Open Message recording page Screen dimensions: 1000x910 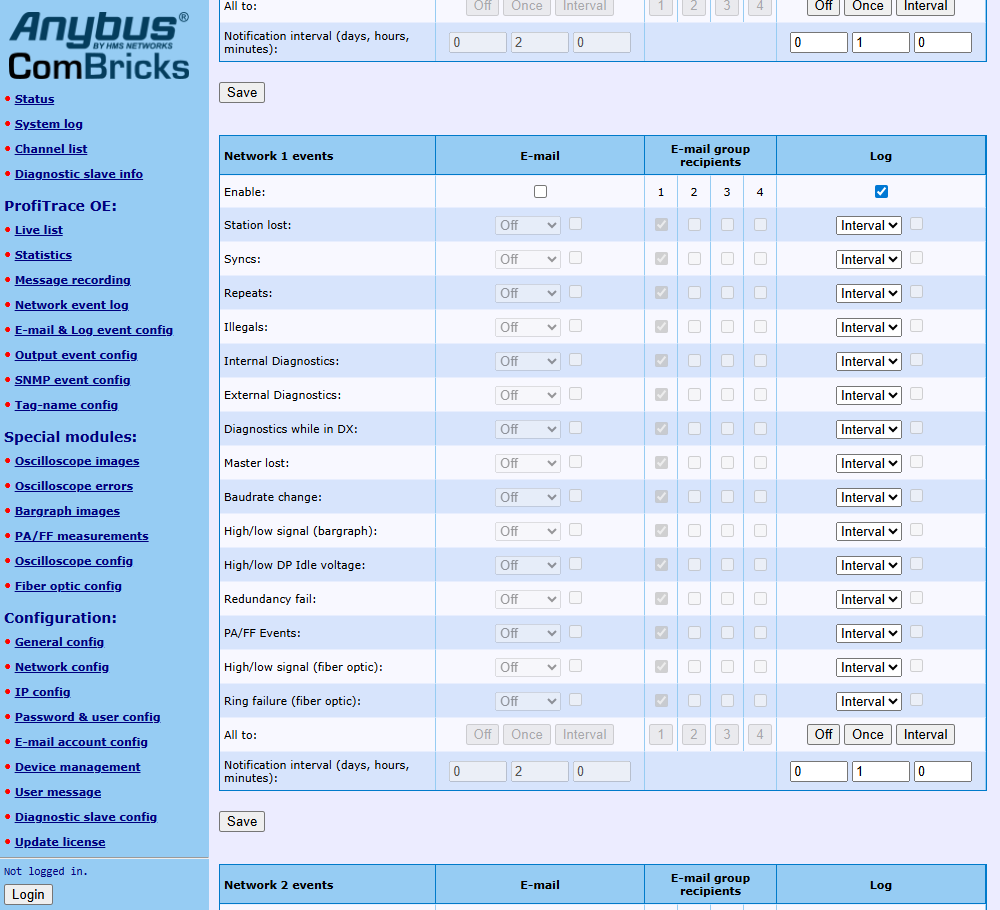pos(73,279)
